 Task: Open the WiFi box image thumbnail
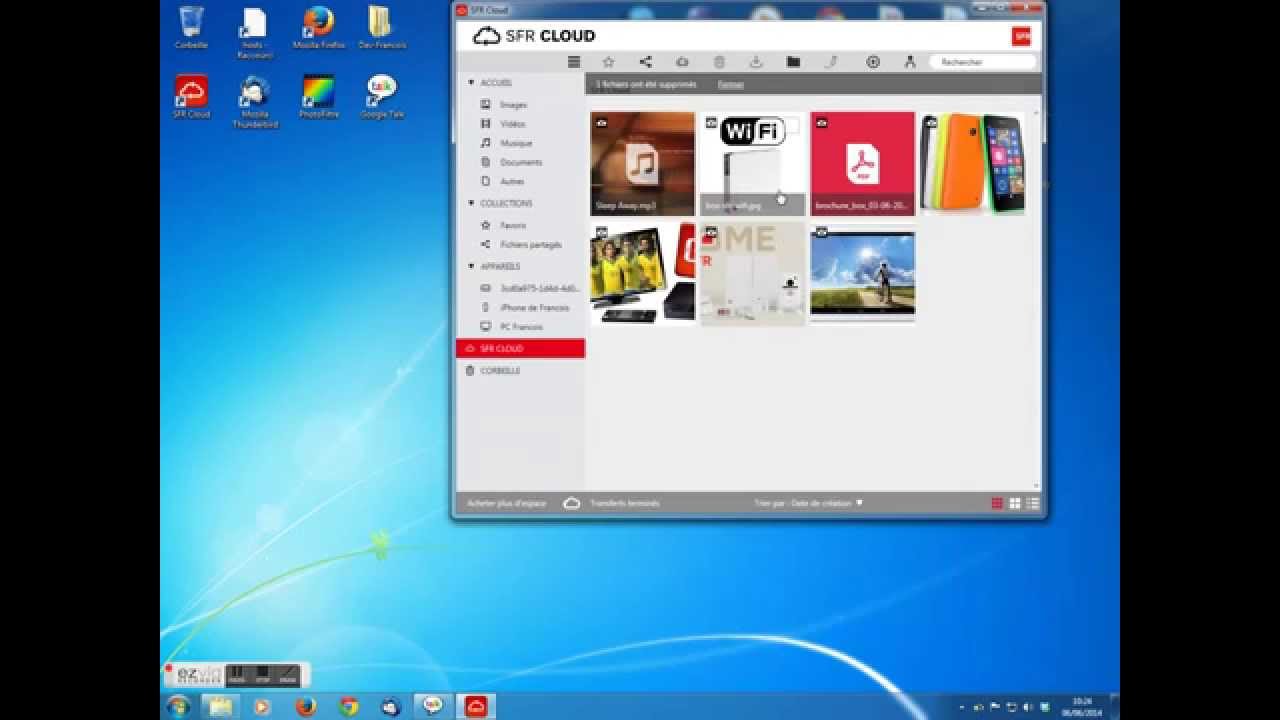click(x=752, y=164)
